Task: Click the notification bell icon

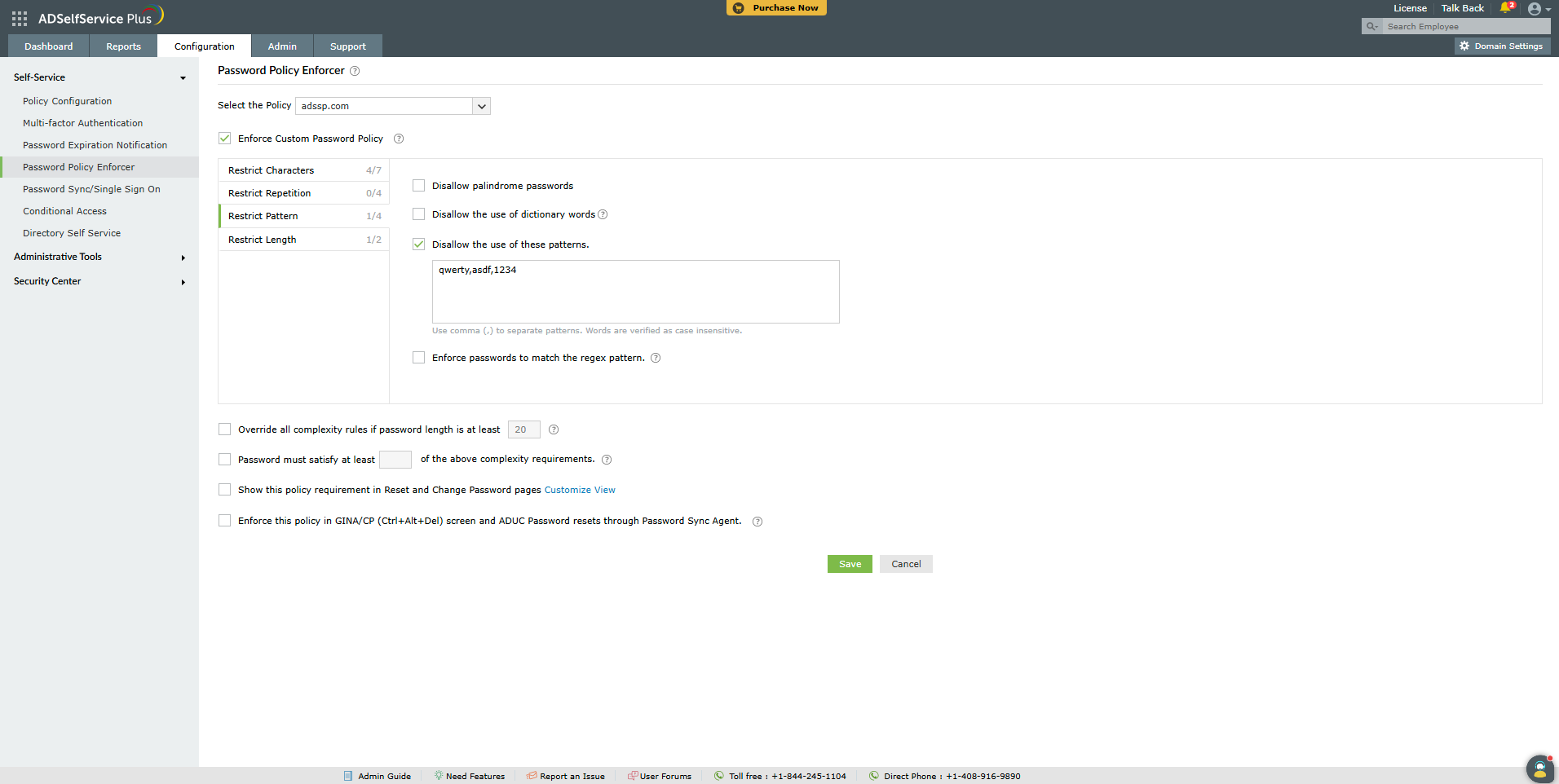Action: (x=1505, y=8)
